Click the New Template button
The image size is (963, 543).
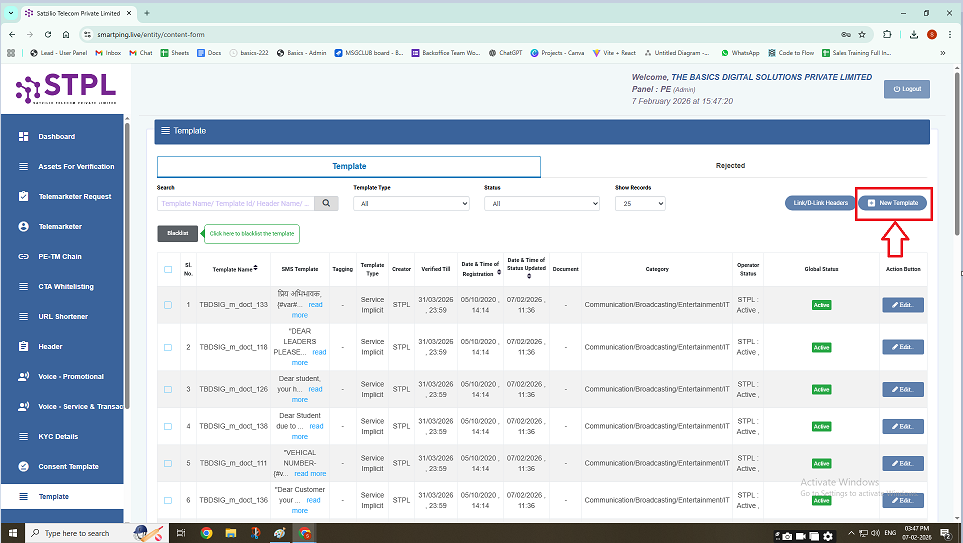[893, 203]
